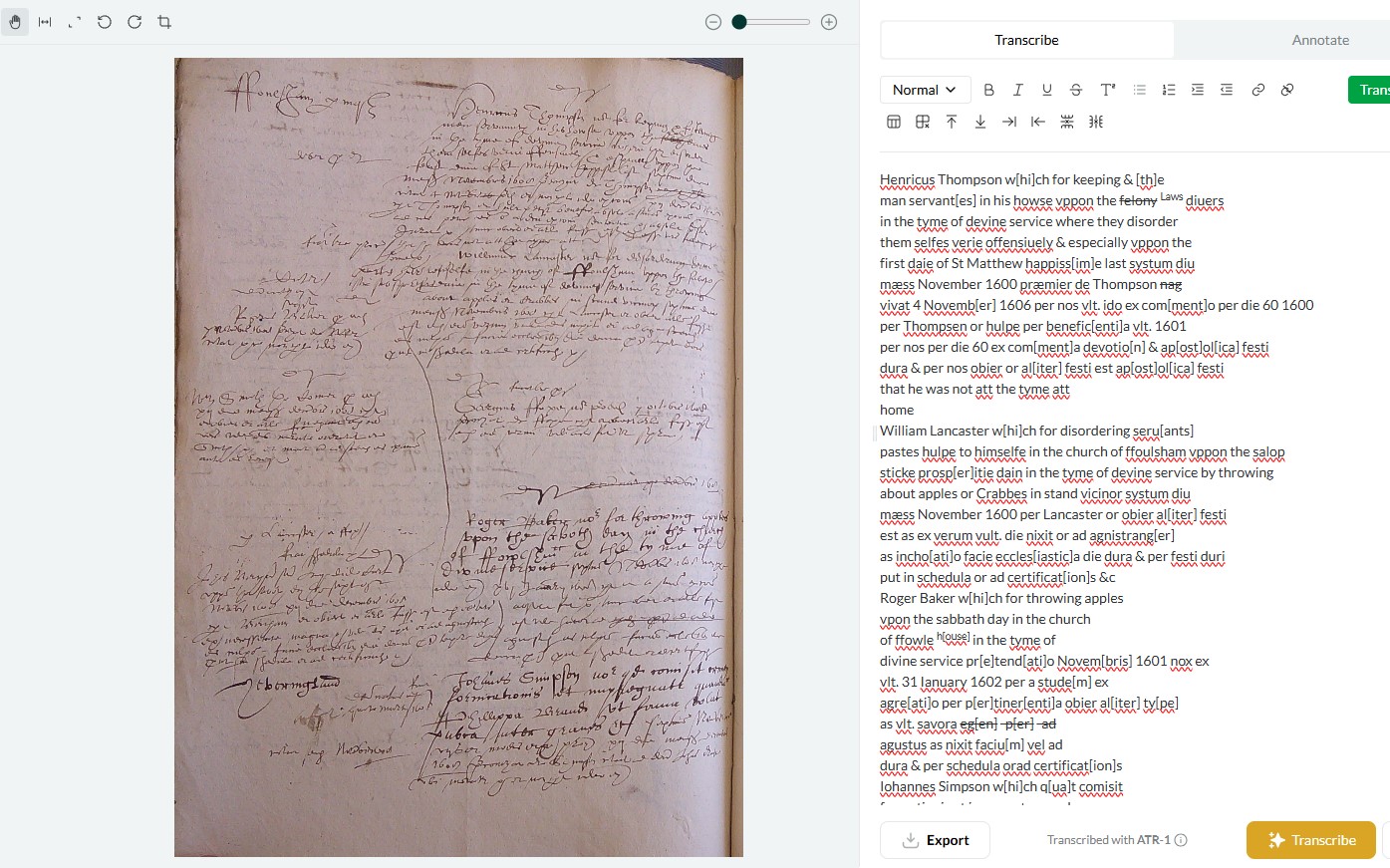This screenshot has height=868, width=1390.
Task: Open the Normal paragraph style dropdown
Action: pyautogui.click(x=925, y=90)
